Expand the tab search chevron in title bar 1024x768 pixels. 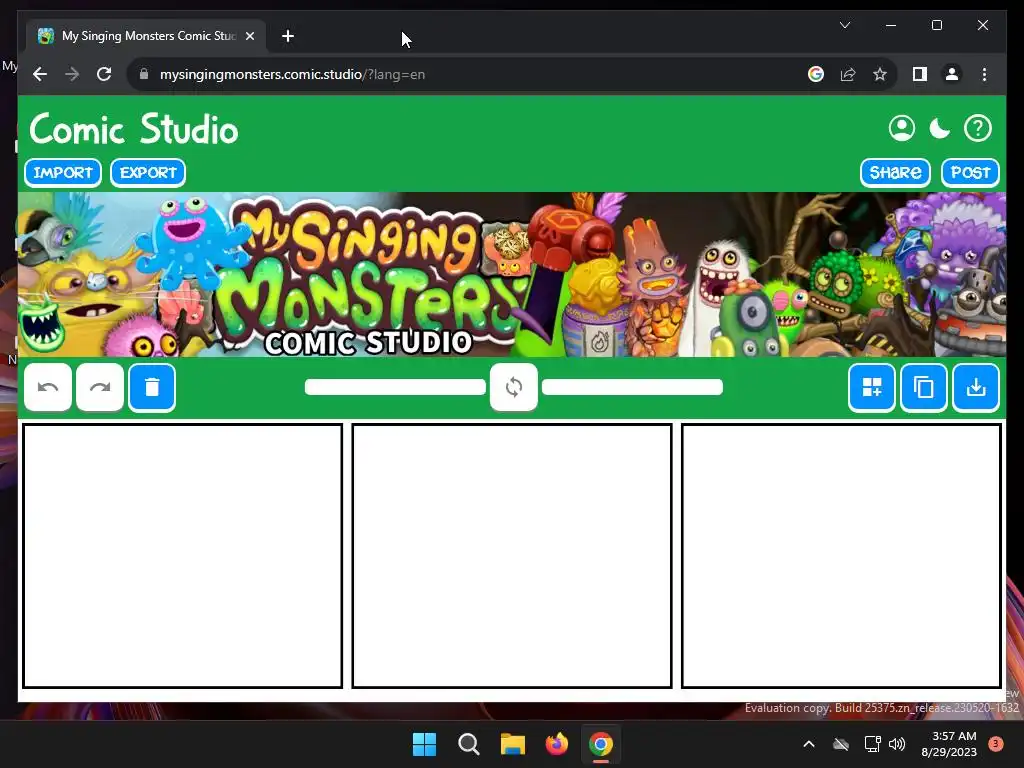click(x=844, y=25)
